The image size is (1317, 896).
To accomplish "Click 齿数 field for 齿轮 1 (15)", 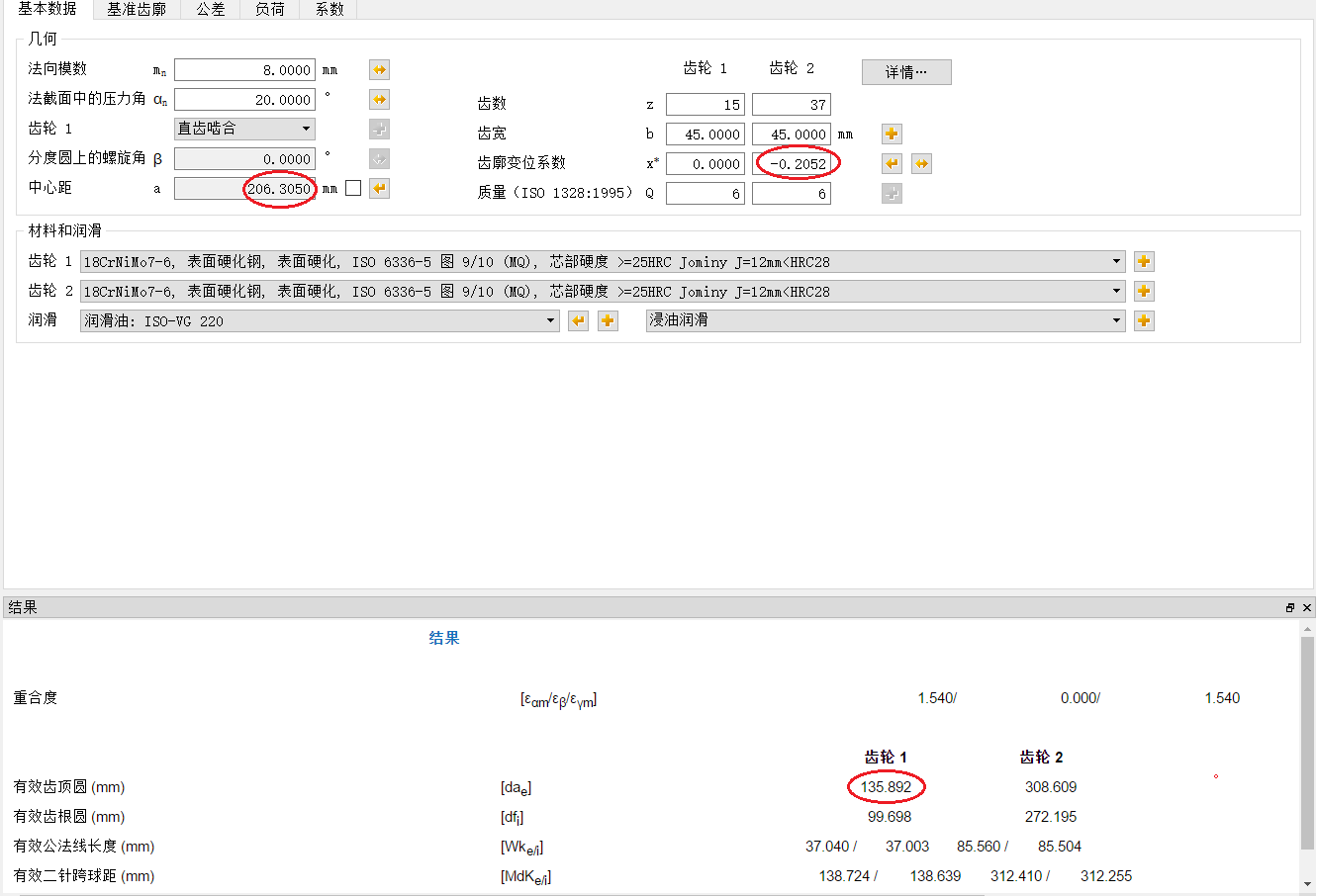I will tap(706, 105).
